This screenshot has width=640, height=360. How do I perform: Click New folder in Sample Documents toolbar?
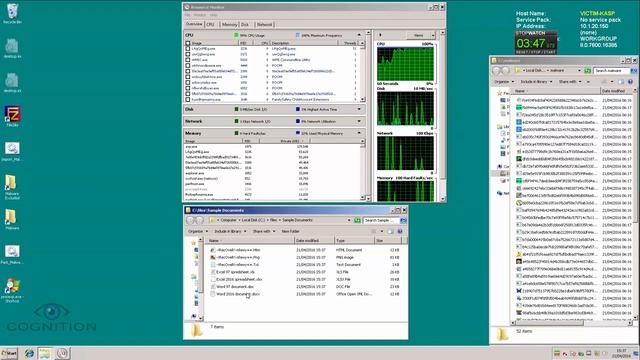290,231
